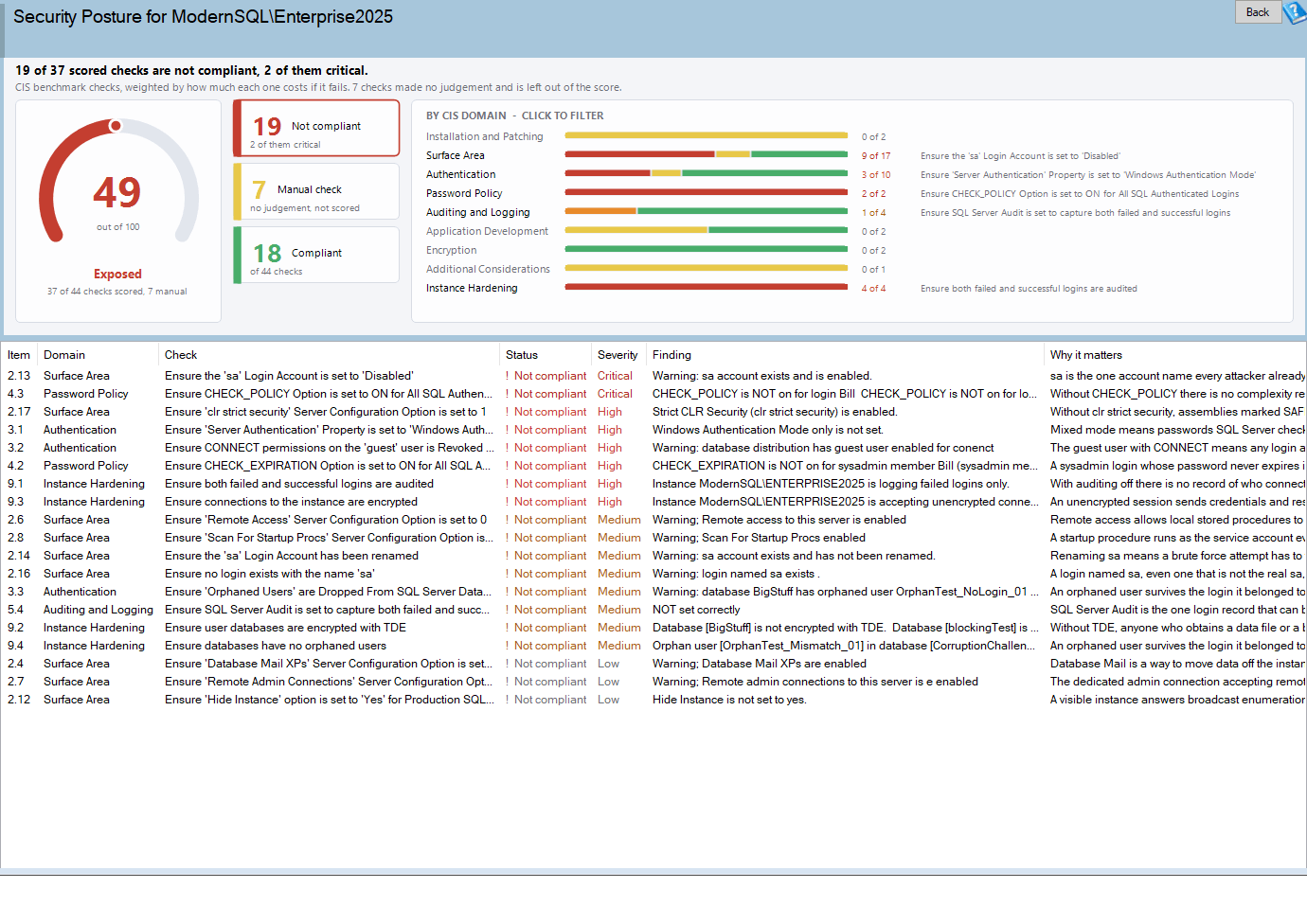Filter by Encryption domain
Screen dimensions: 1307x924
point(451,250)
